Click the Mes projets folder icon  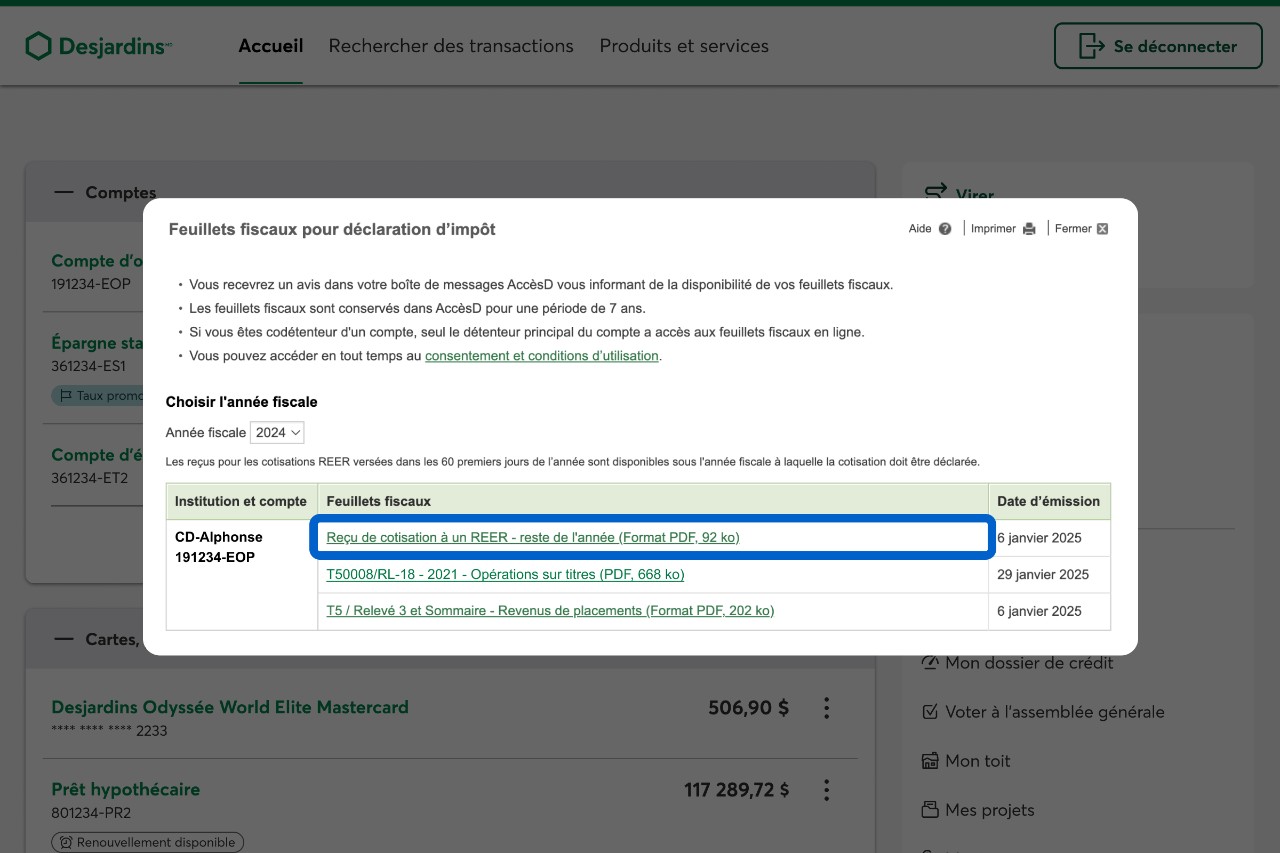tap(930, 810)
